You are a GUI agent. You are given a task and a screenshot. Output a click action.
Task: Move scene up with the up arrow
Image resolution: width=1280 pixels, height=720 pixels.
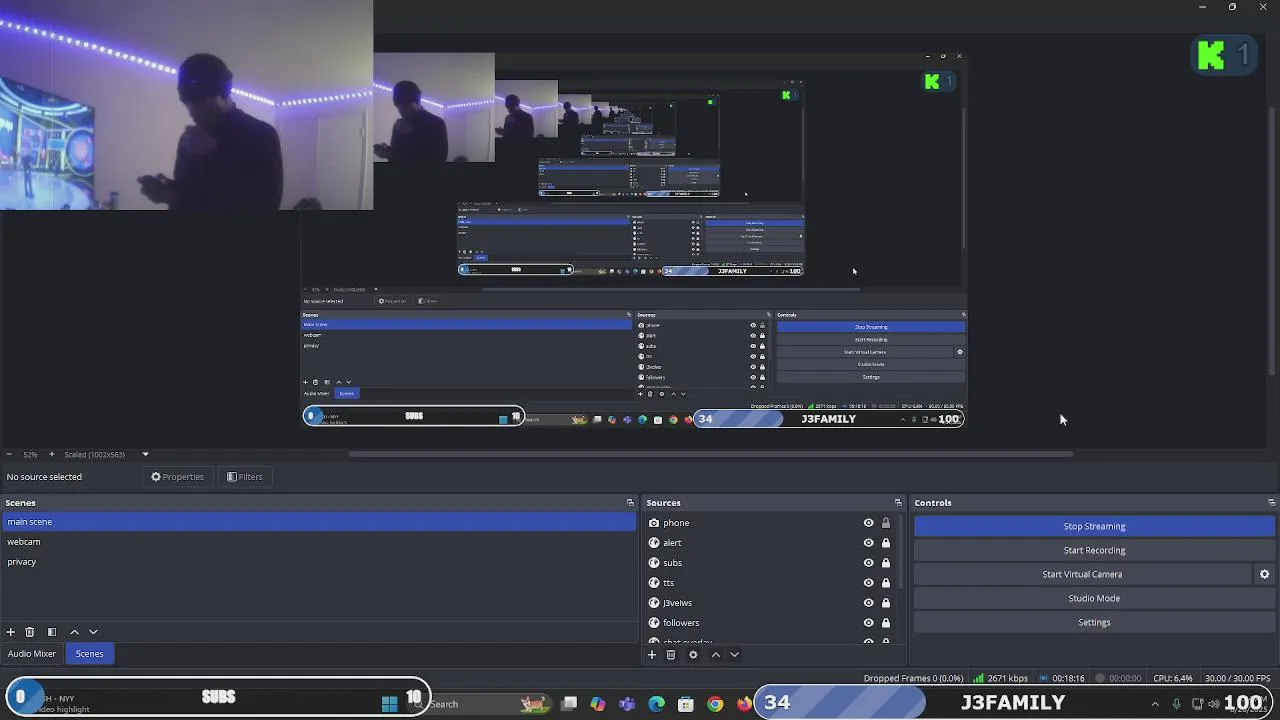coord(74,632)
